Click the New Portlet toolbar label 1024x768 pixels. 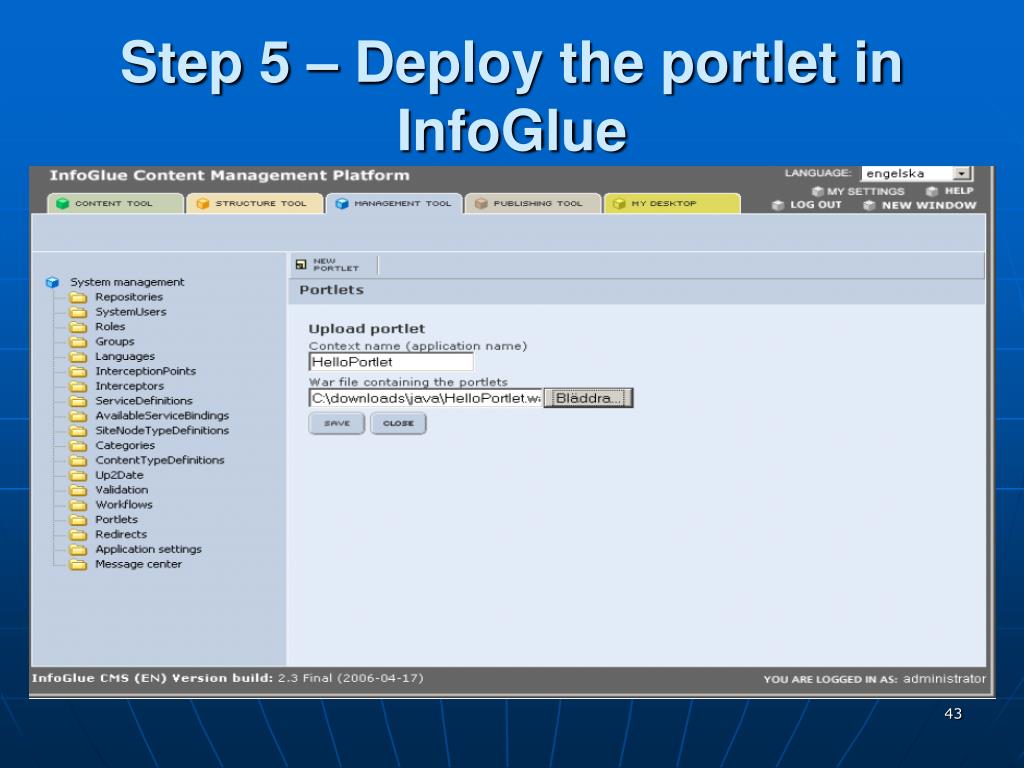pyautogui.click(x=336, y=264)
